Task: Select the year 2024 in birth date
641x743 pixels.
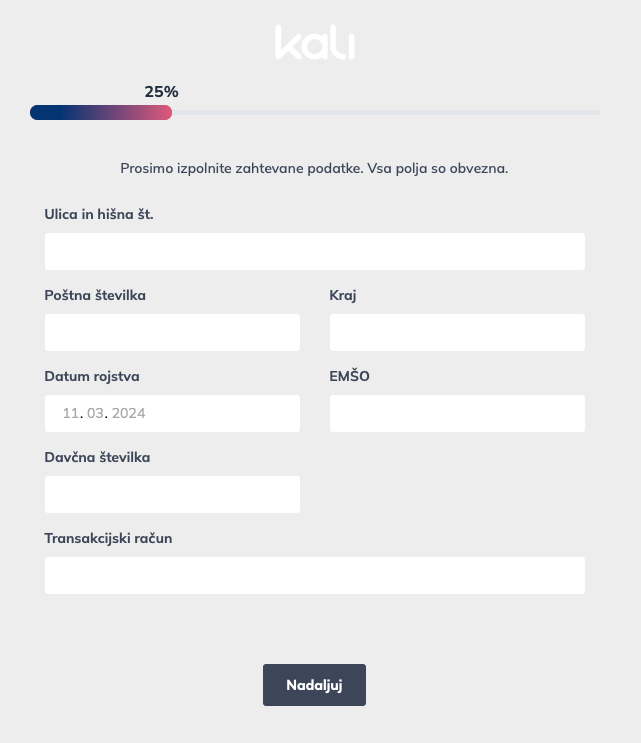Action: (x=134, y=413)
